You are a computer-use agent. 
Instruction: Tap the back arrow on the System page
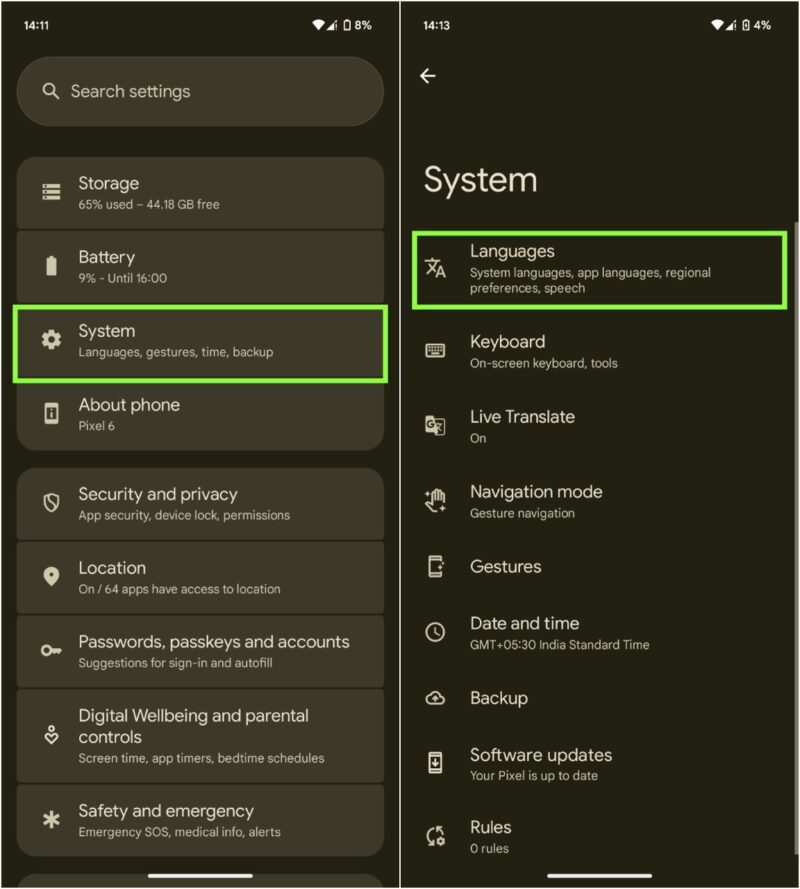(429, 76)
